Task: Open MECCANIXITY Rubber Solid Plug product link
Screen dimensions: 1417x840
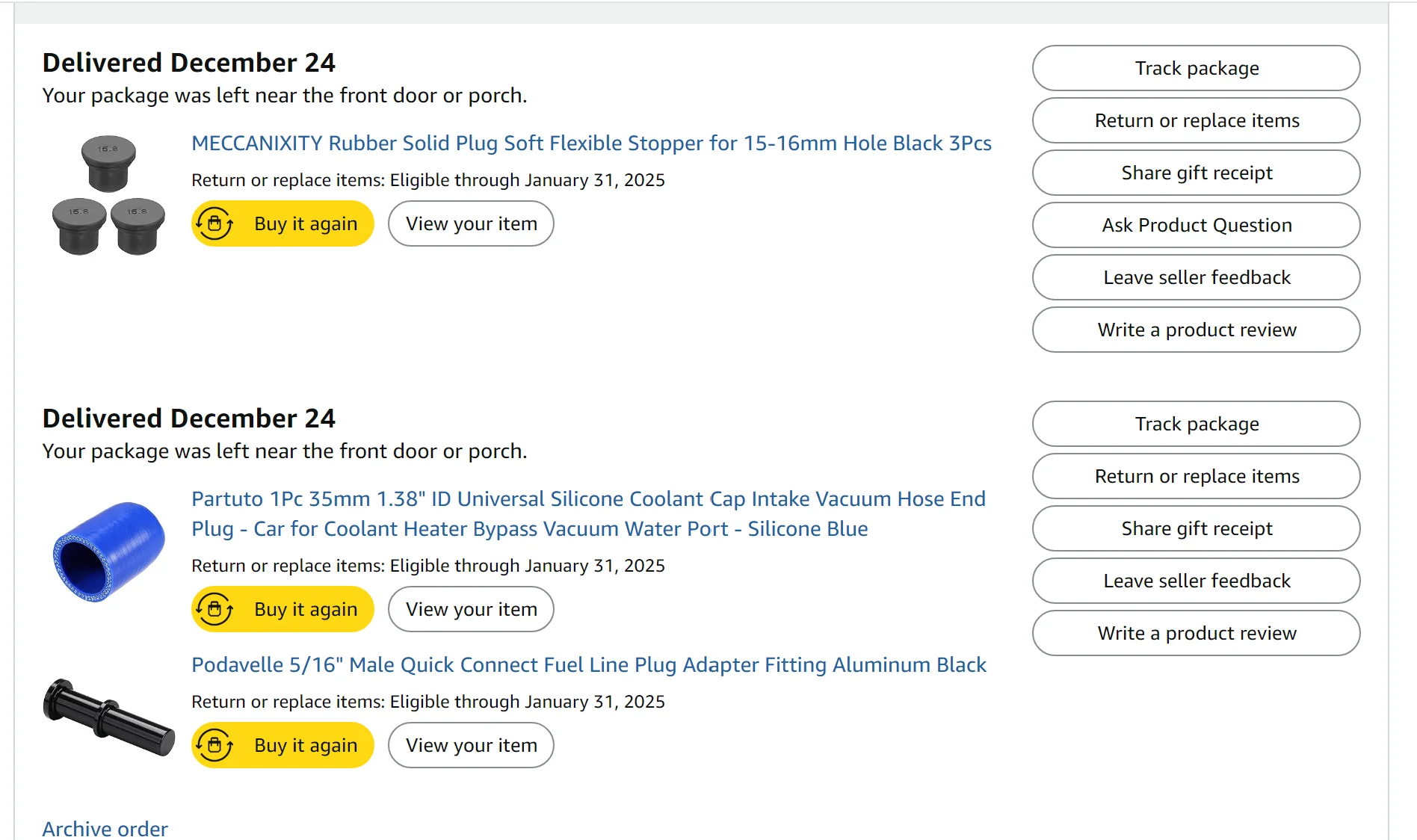Action: coord(591,143)
